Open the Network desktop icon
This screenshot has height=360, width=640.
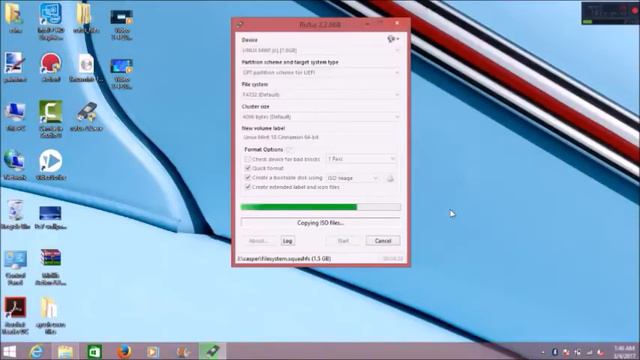coord(15,165)
